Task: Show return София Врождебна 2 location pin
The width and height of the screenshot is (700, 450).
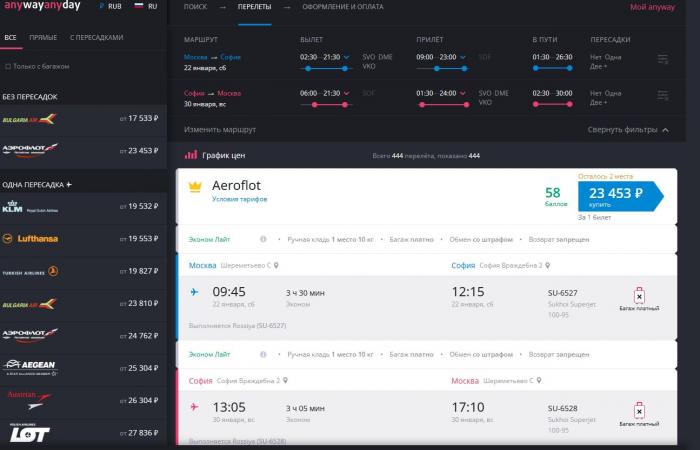Action: coord(285,381)
